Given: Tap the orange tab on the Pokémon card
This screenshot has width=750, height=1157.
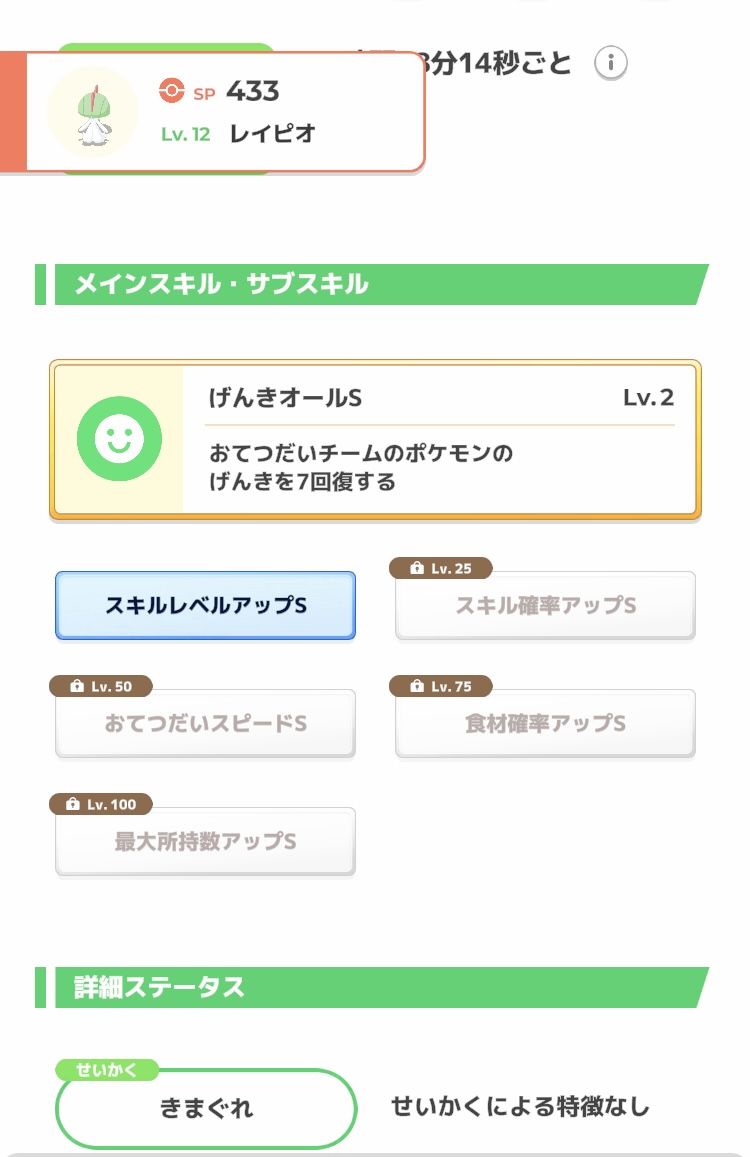Looking at the screenshot, I should click(13, 112).
